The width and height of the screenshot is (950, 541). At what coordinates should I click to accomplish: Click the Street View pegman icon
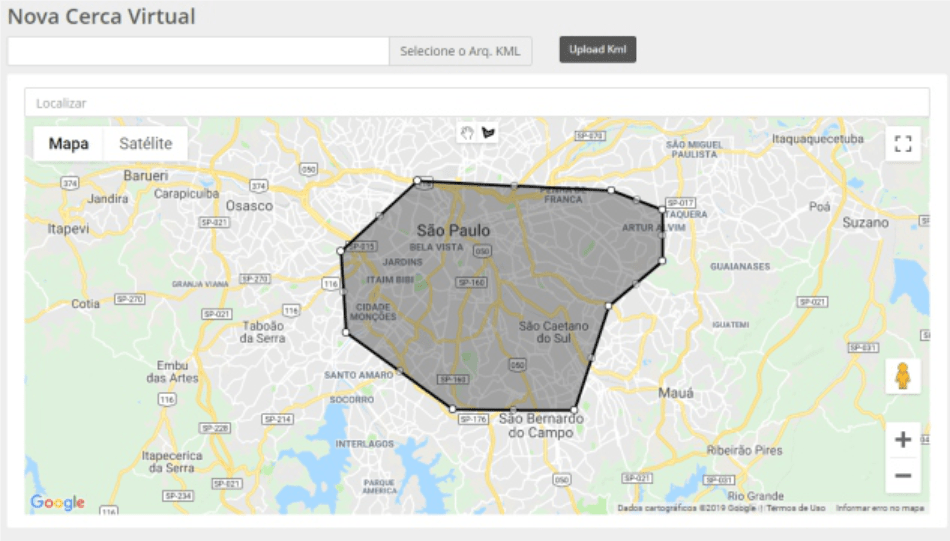coord(902,376)
